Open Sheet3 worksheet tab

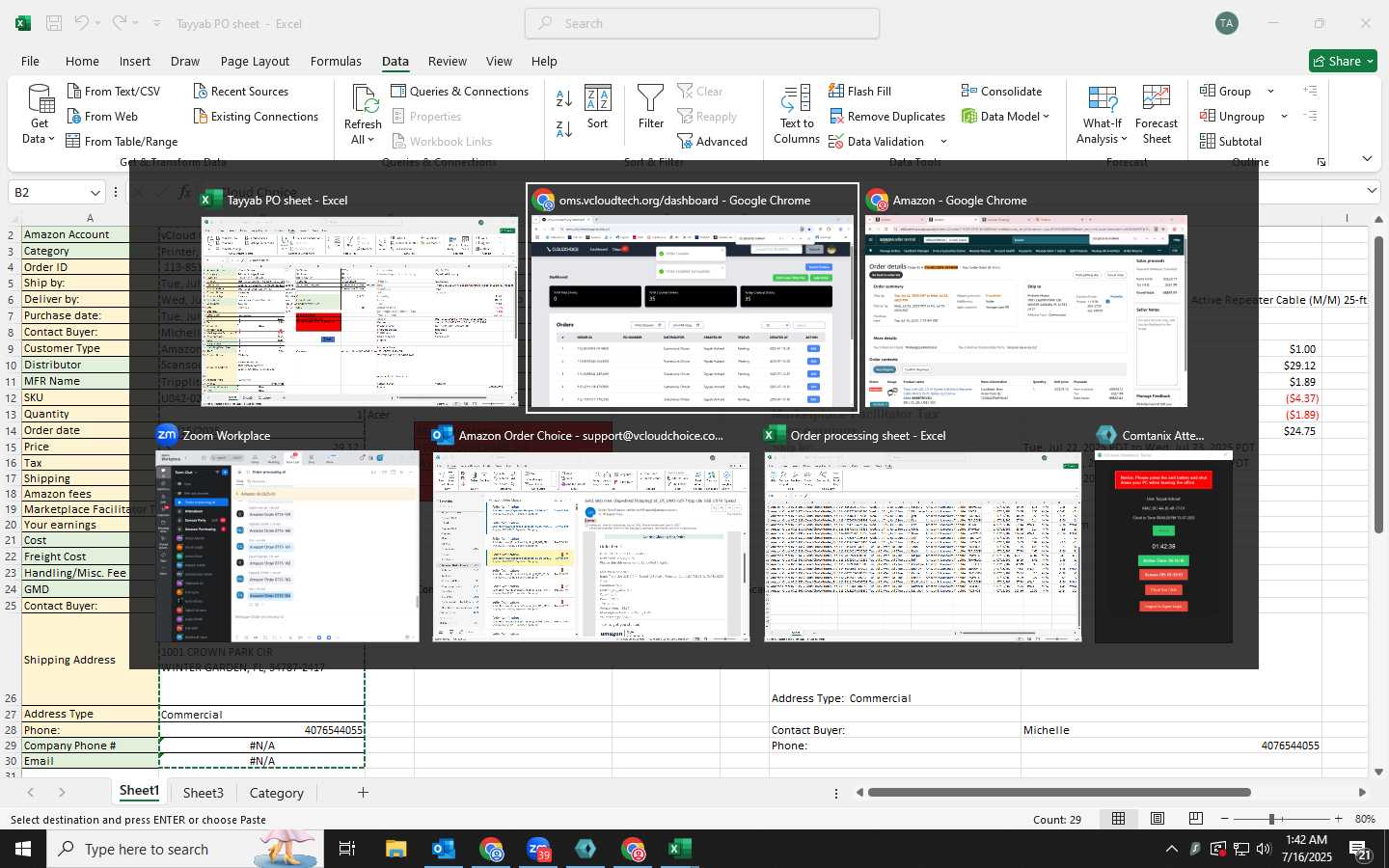point(204,793)
